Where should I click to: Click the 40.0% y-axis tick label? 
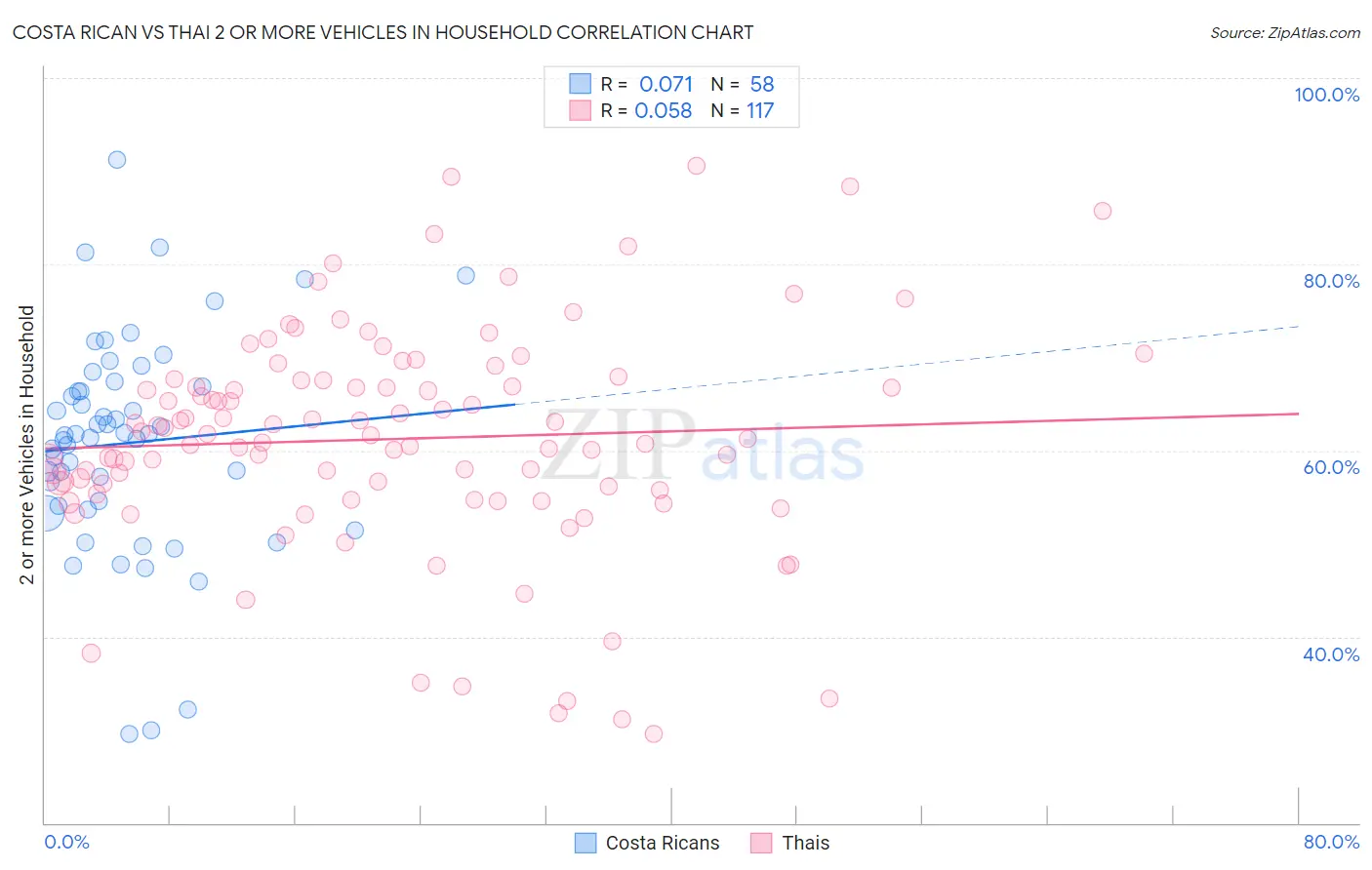(1331, 653)
